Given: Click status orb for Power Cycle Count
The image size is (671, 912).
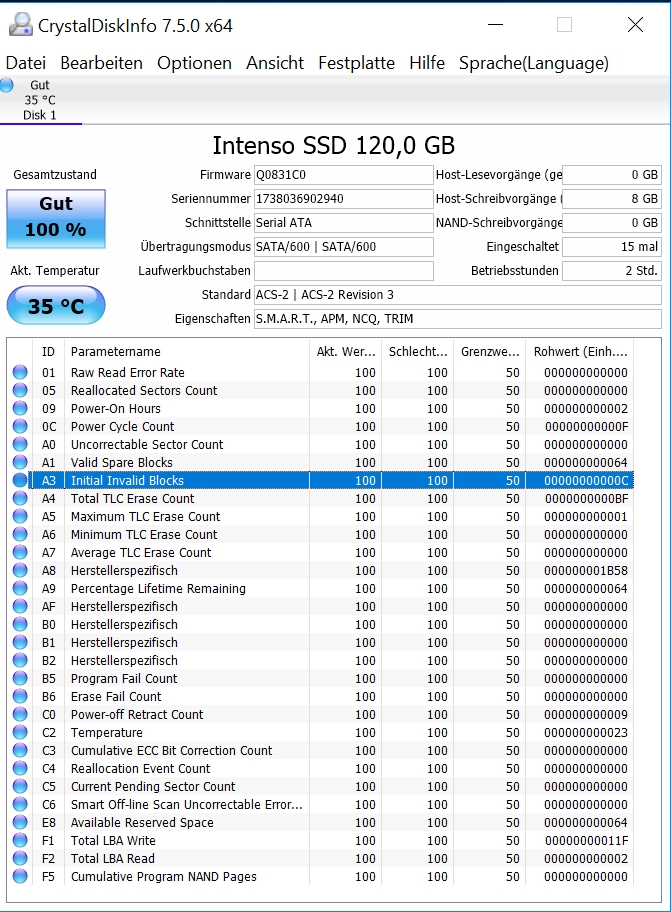Looking at the screenshot, I should click(x=20, y=426).
